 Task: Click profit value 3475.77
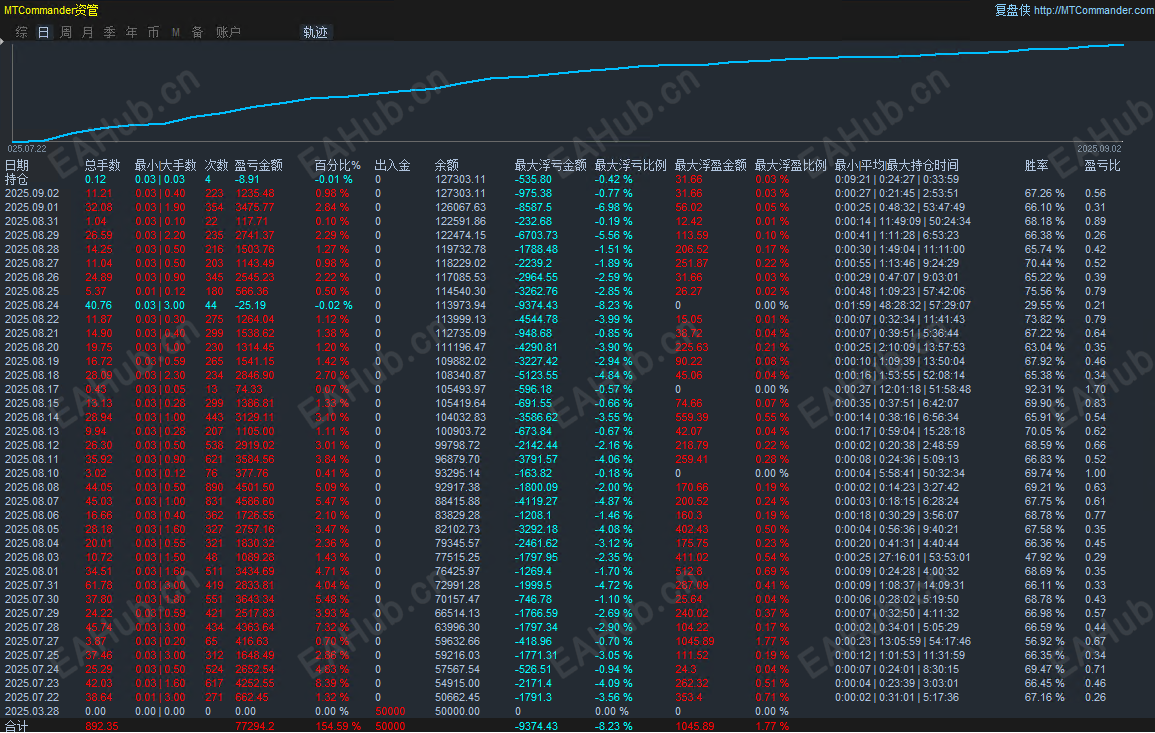255,208
